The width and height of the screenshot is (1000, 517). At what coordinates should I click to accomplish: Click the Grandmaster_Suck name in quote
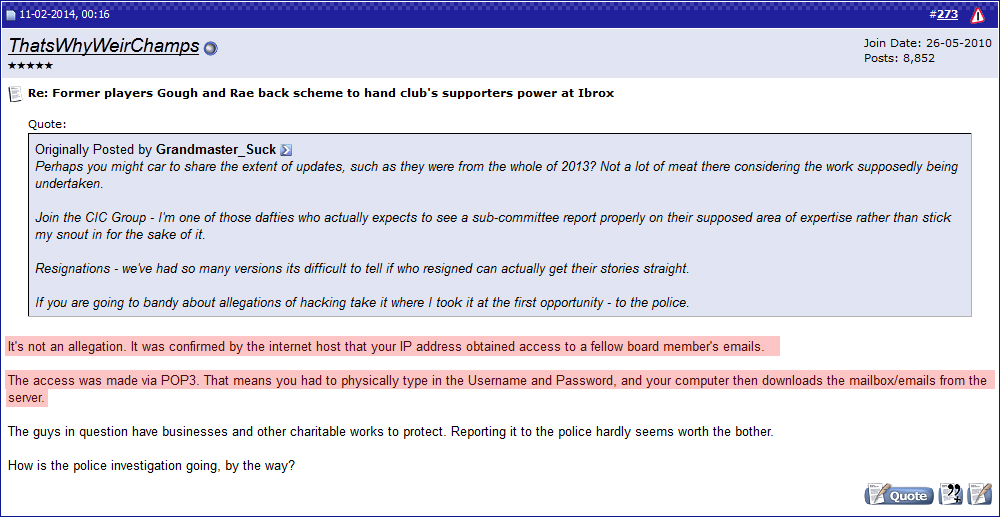point(216,150)
